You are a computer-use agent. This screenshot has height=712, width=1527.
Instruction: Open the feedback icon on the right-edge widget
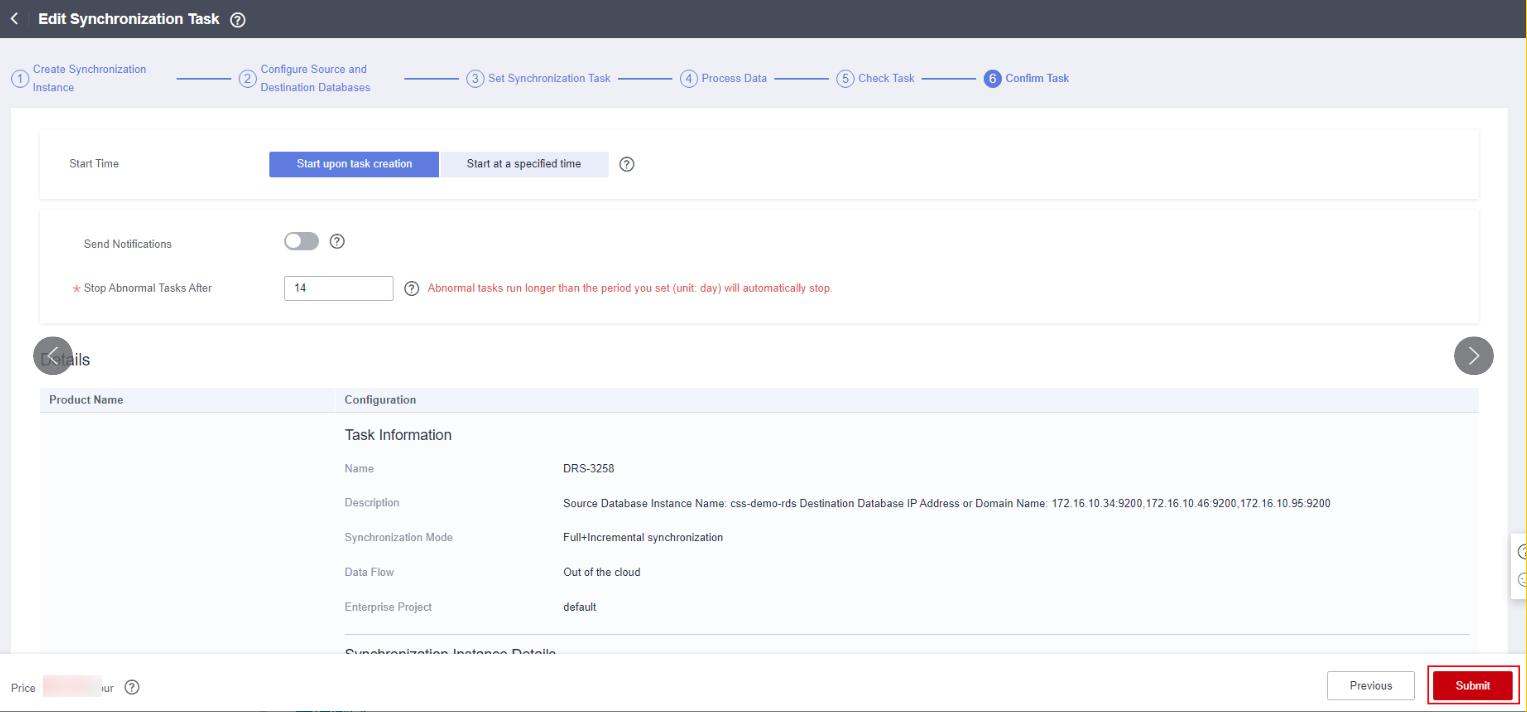[x=1521, y=579]
